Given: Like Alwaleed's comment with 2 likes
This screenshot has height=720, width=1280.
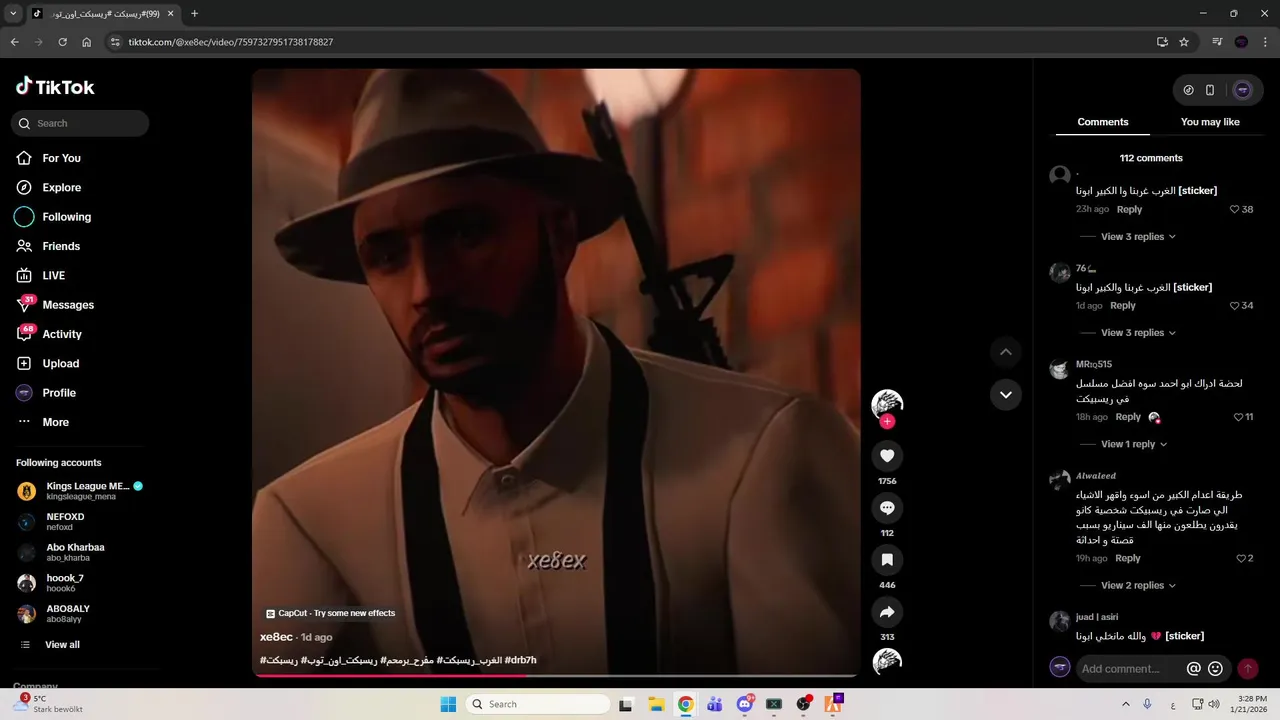Looking at the screenshot, I should [x=1241, y=559].
